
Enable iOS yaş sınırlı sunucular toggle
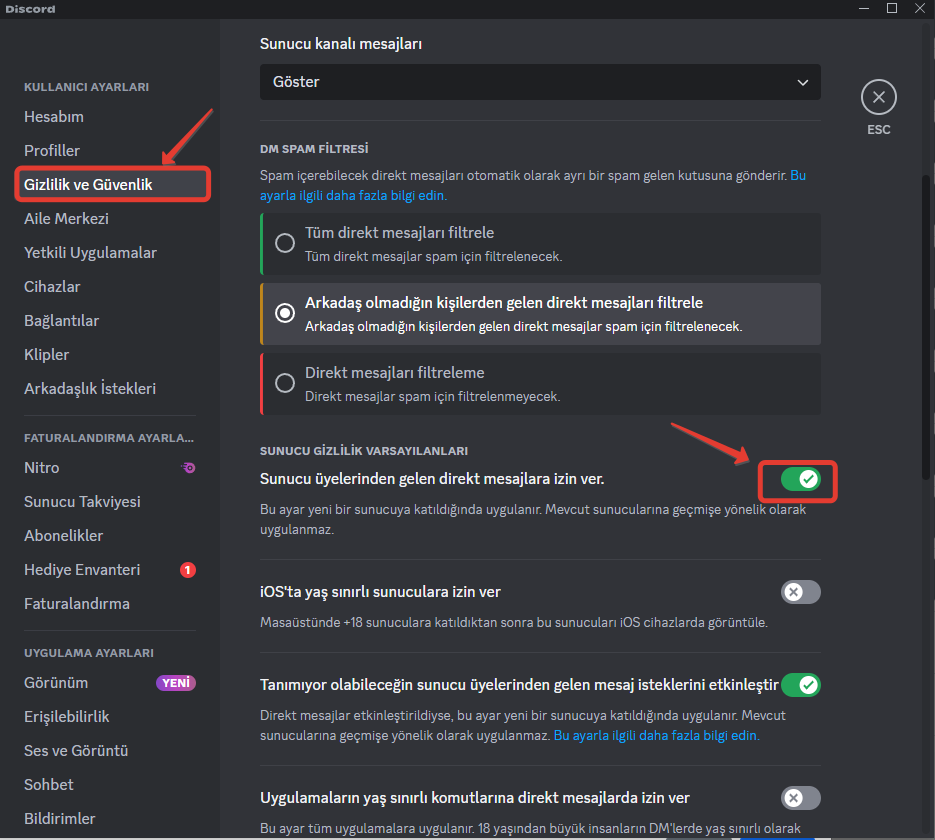coord(800,592)
